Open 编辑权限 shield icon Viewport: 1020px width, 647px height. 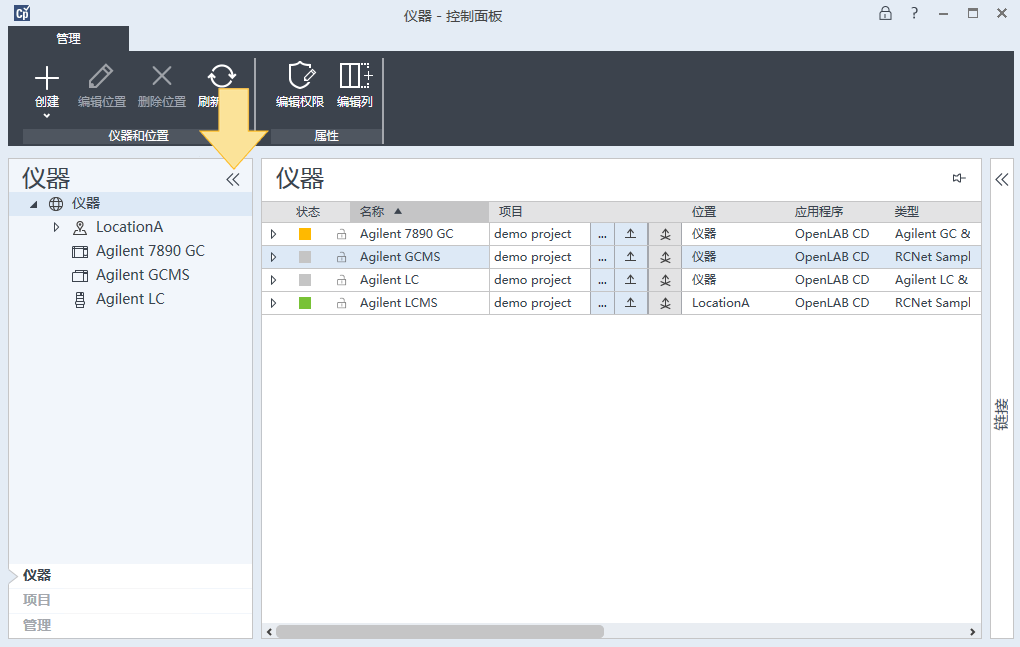pyautogui.click(x=301, y=75)
